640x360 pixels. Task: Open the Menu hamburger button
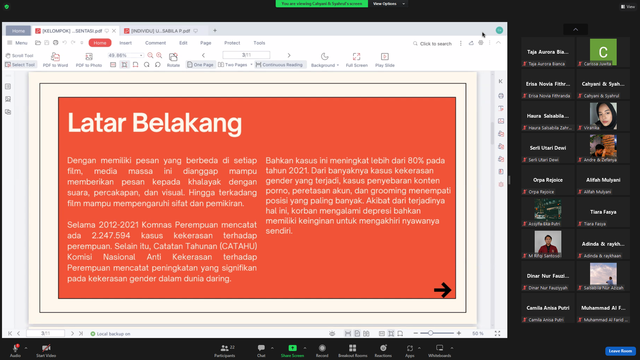(x=17, y=43)
